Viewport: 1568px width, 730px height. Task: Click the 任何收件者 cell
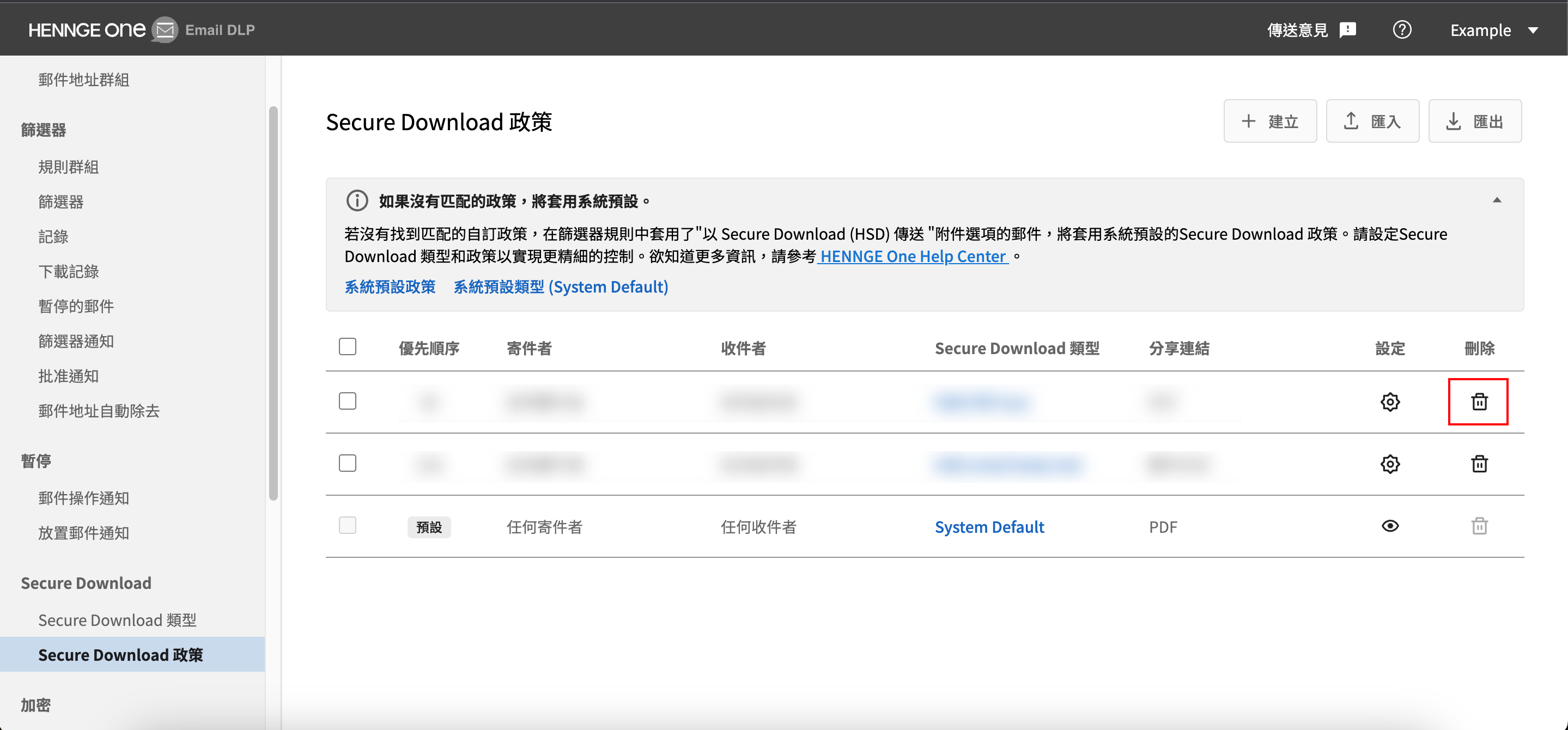(x=758, y=527)
